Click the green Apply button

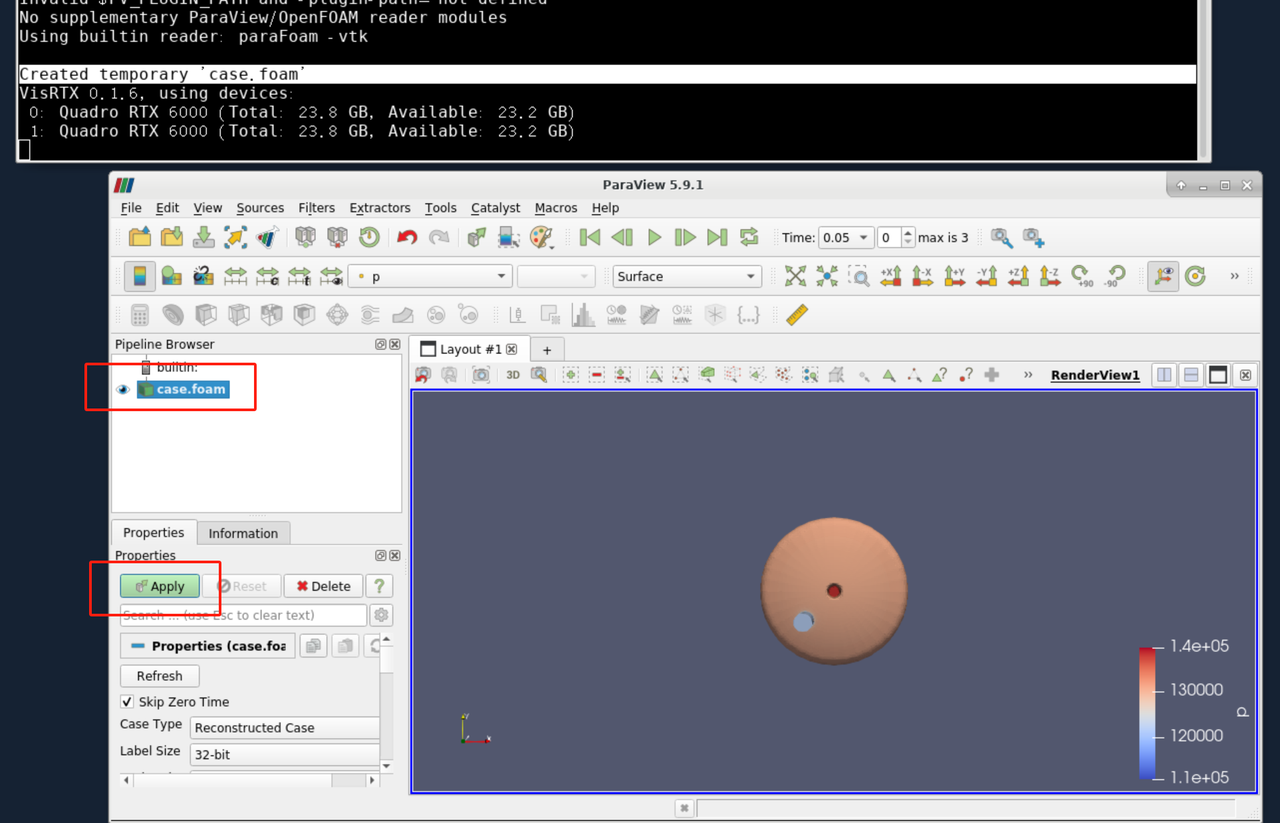pos(159,586)
